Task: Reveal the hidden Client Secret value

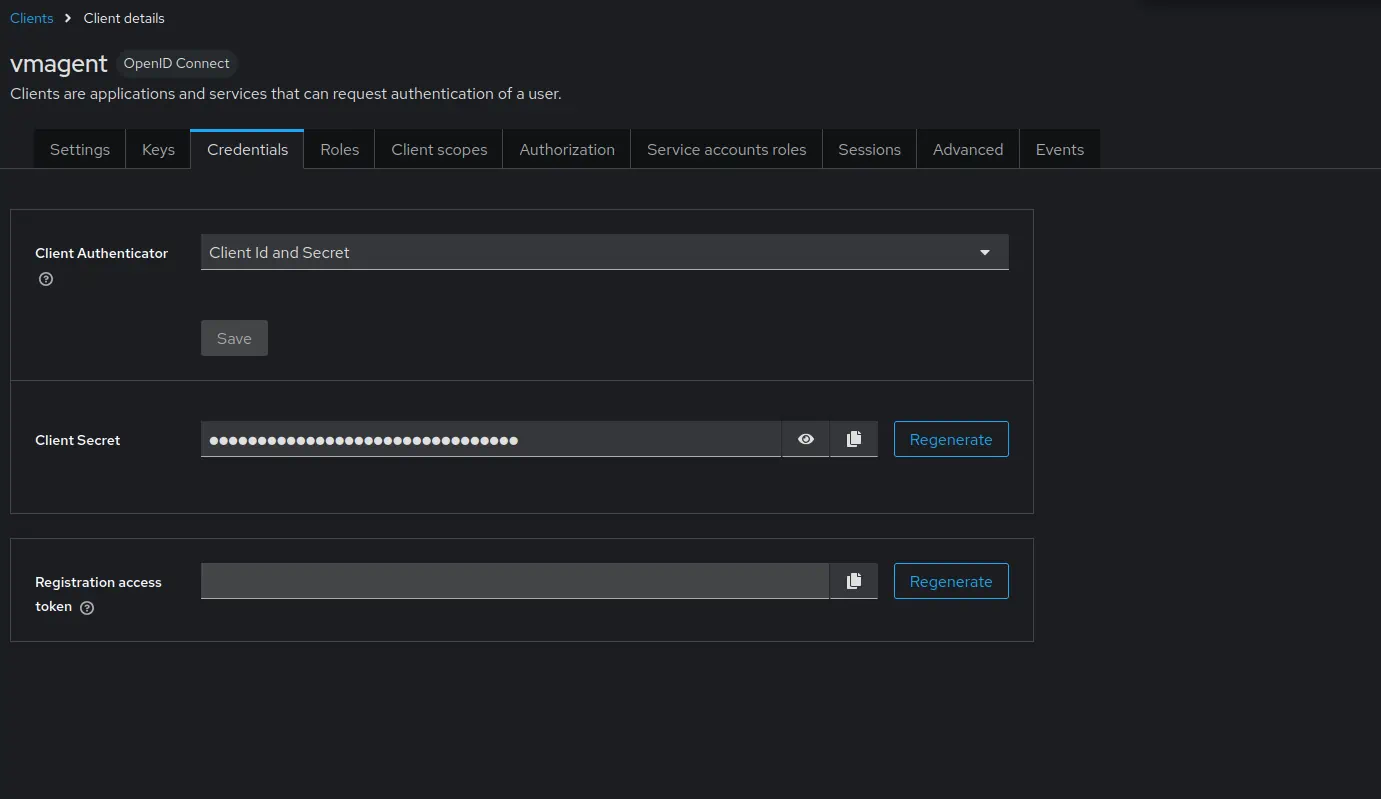Action: click(805, 439)
